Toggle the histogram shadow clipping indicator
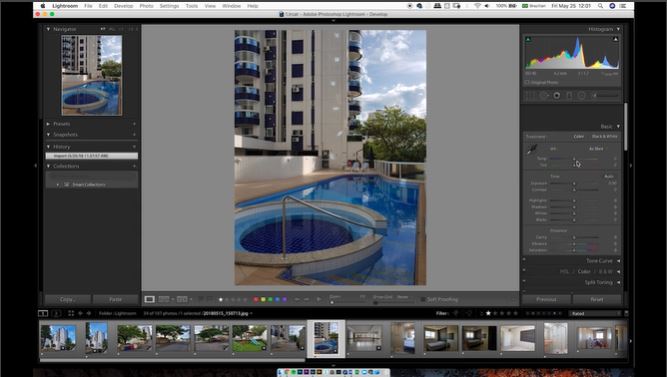Screen dimensions: 667x377 pos(528,40)
